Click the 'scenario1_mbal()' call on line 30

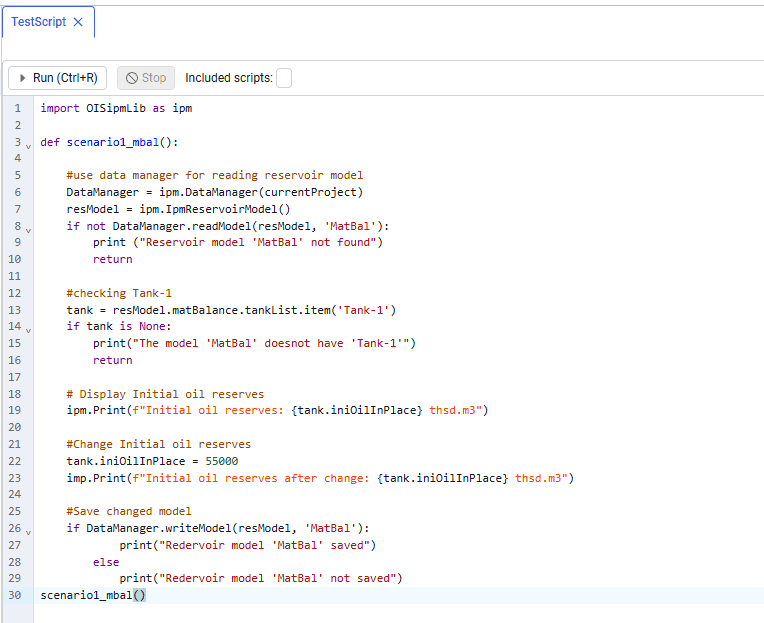click(93, 596)
